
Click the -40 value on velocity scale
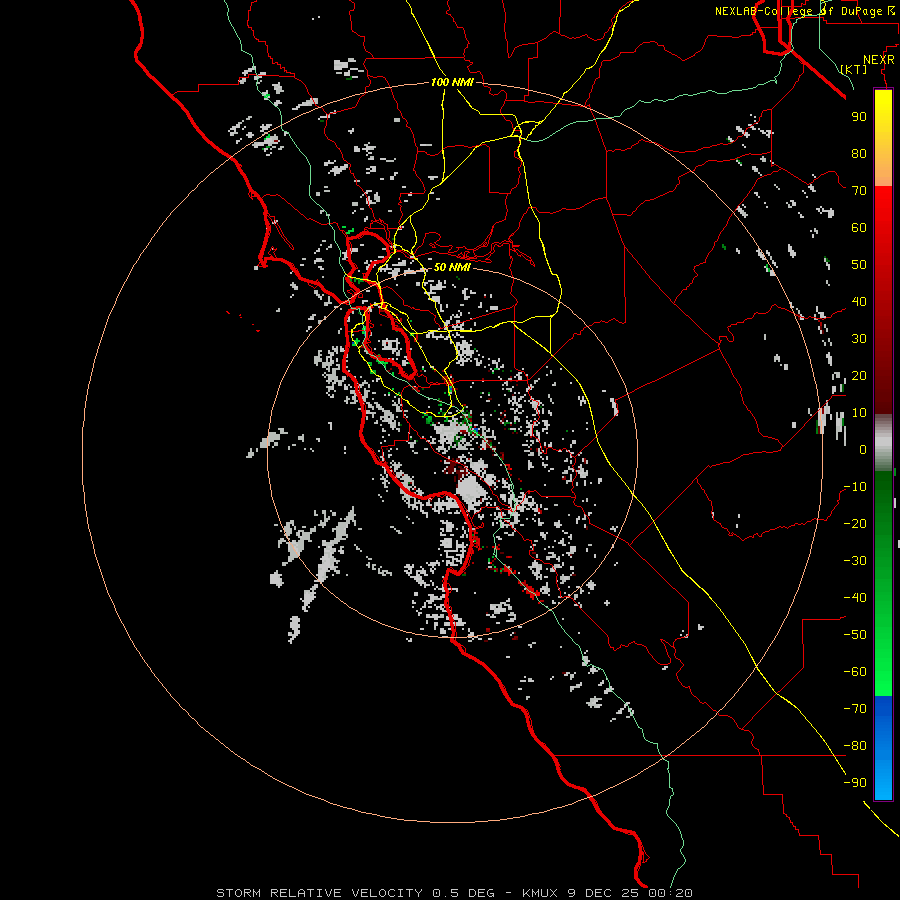click(x=855, y=598)
